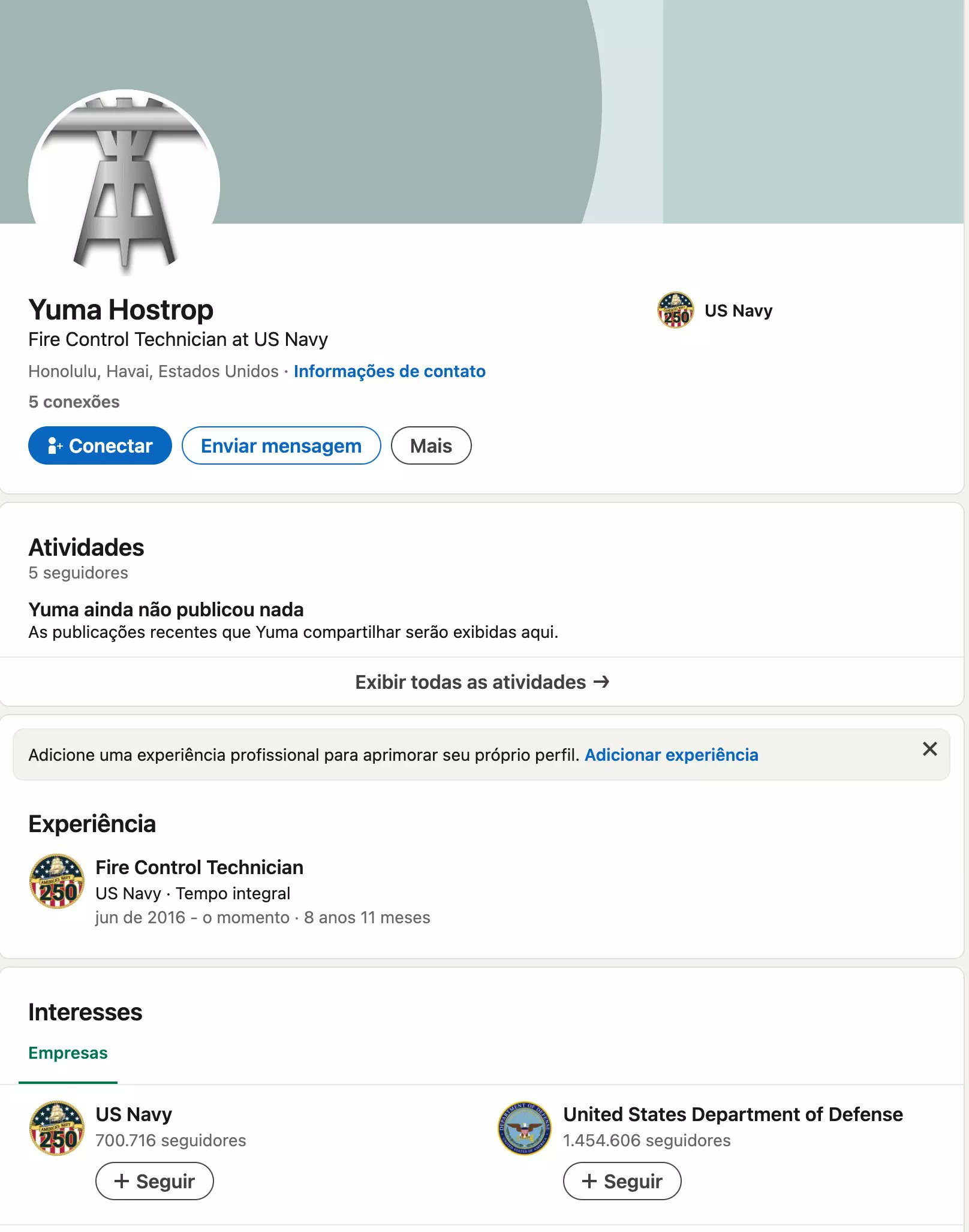Viewport: 969px width, 1232px height.
Task: Click the Fire Control Technician job title
Action: point(199,867)
